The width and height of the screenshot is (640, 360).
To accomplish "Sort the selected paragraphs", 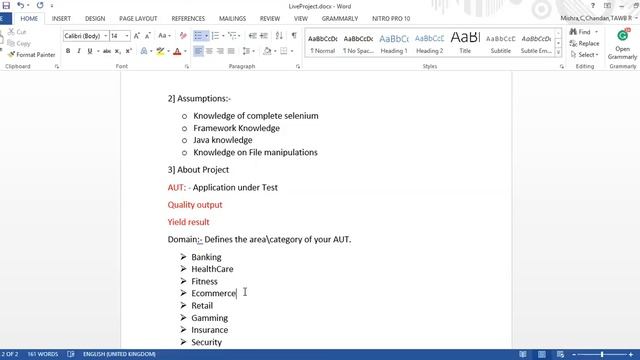I will (x=279, y=36).
